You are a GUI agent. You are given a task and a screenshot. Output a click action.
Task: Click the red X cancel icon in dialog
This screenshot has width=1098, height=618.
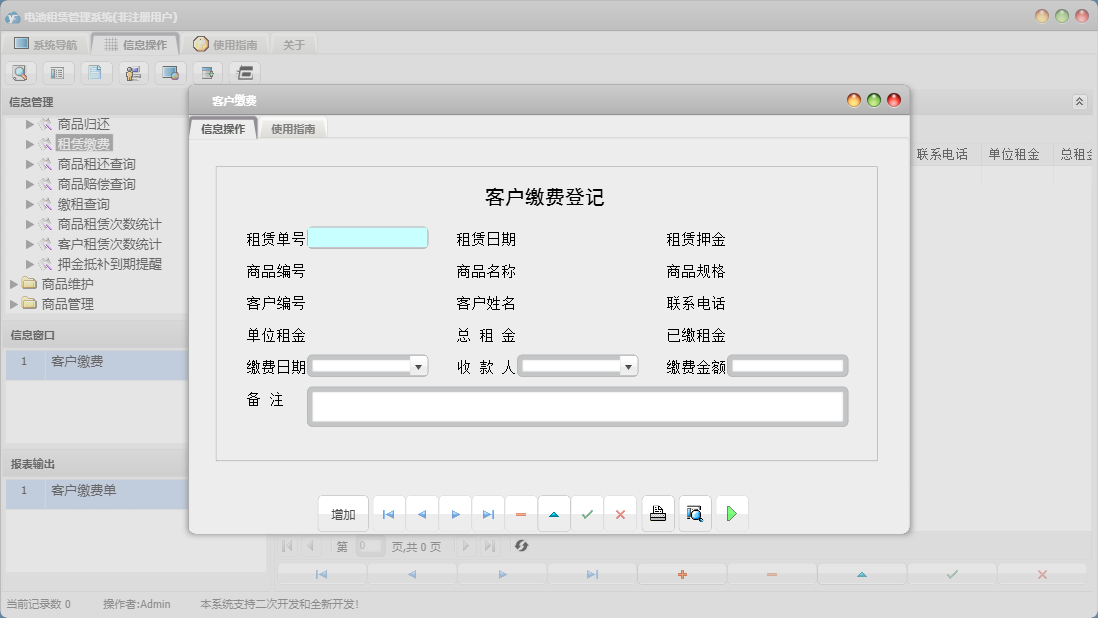pos(620,514)
